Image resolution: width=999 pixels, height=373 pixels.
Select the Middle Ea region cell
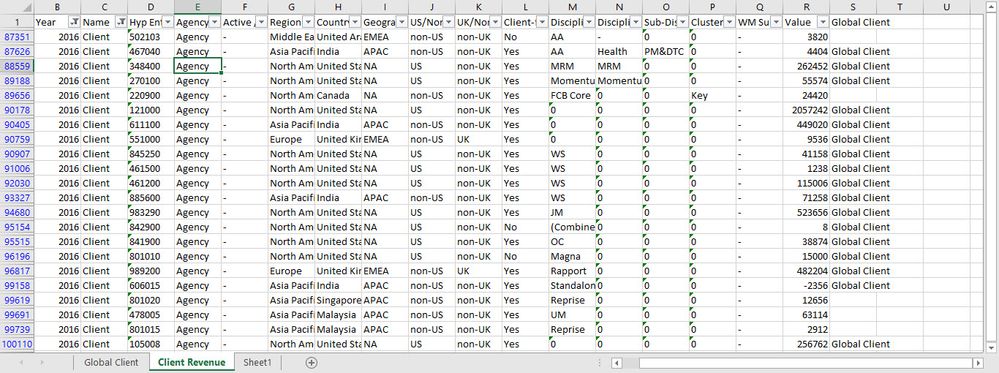(x=291, y=37)
